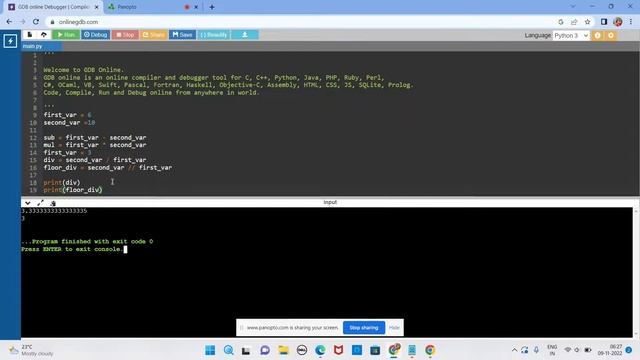Screen dimensions: 640x360
Task: Toggle the browser side panel icon
Action: click(x=604, y=22)
